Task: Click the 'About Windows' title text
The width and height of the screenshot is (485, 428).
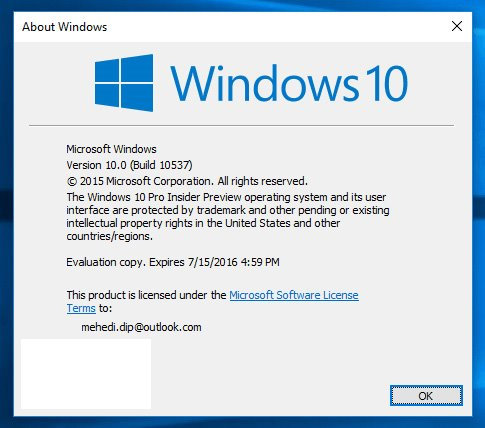Action: [65, 27]
